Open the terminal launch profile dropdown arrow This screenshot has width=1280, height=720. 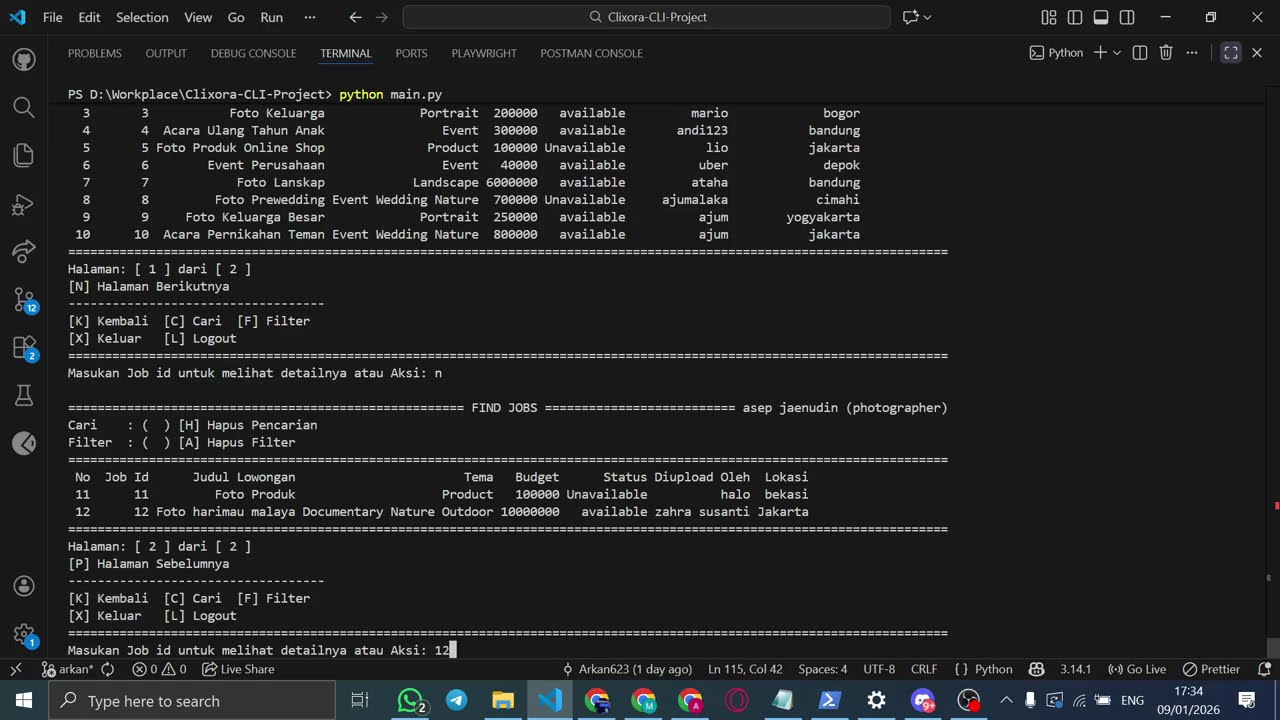tap(1117, 53)
